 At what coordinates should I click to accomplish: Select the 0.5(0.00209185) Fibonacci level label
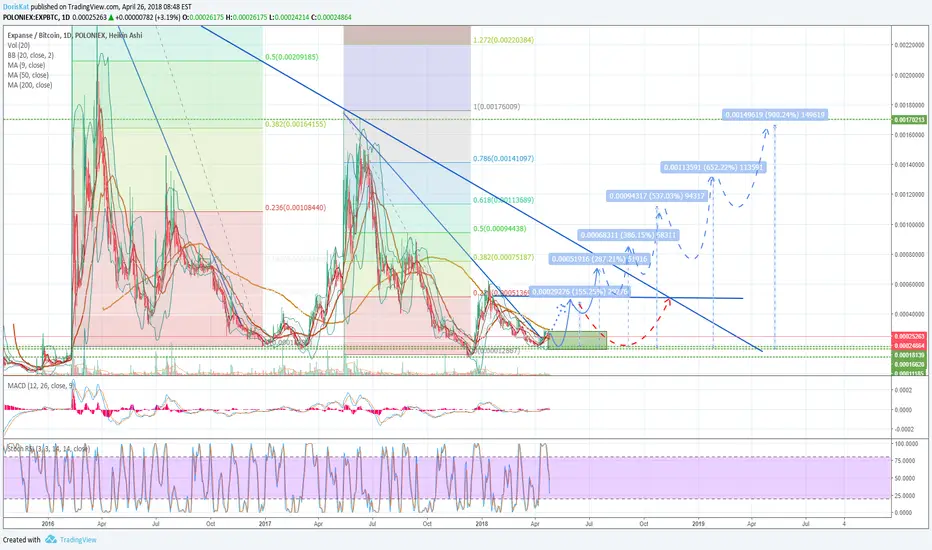point(291,57)
